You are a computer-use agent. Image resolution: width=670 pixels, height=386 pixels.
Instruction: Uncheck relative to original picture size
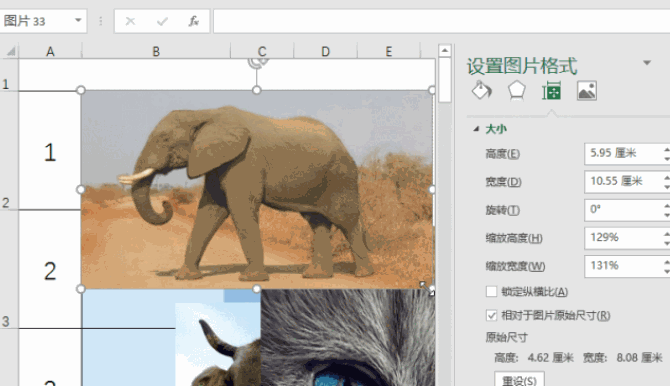pos(491,315)
